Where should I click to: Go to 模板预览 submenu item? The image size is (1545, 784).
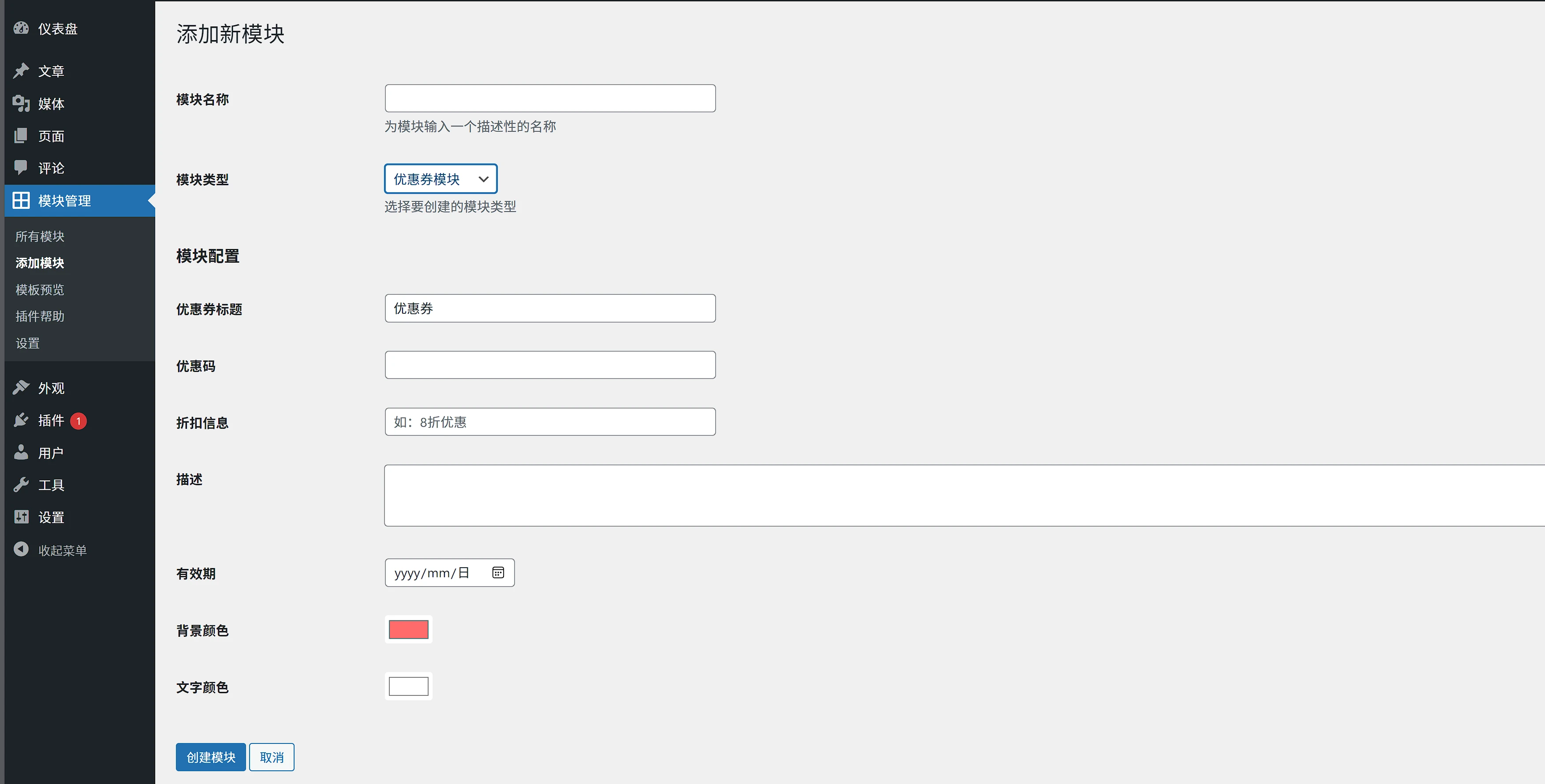40,290
